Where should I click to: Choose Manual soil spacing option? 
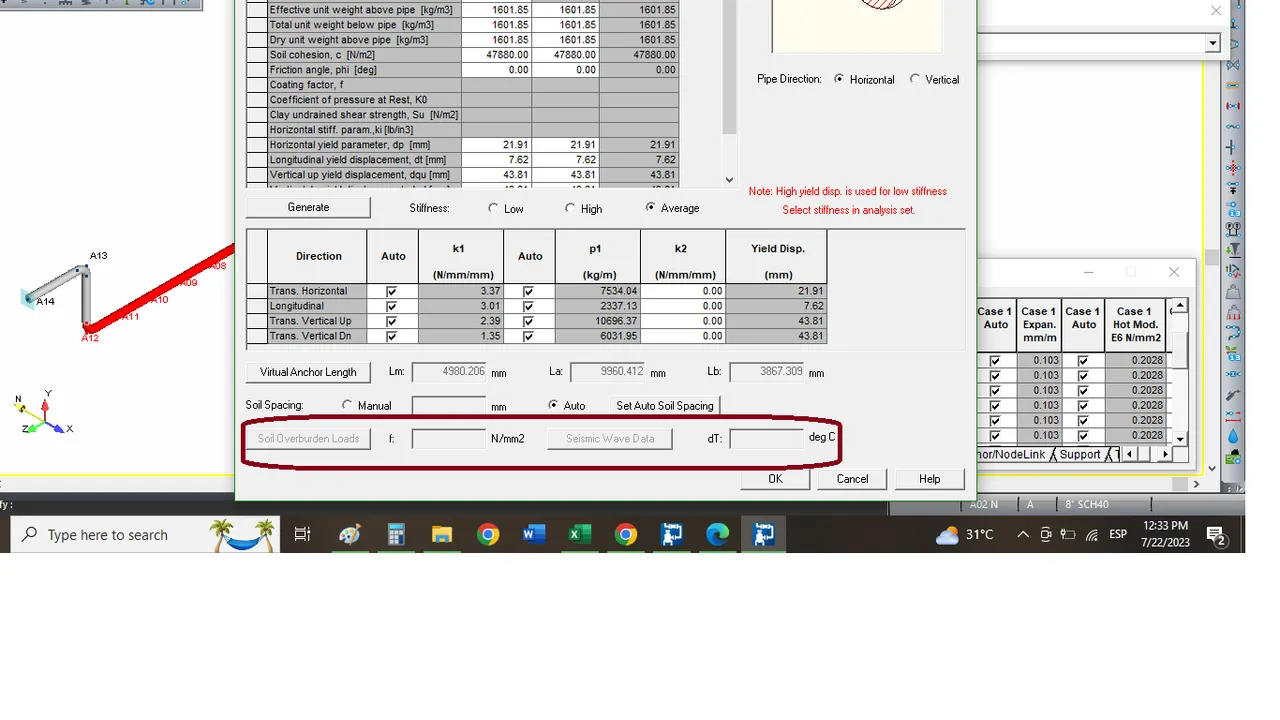[347, 405]
